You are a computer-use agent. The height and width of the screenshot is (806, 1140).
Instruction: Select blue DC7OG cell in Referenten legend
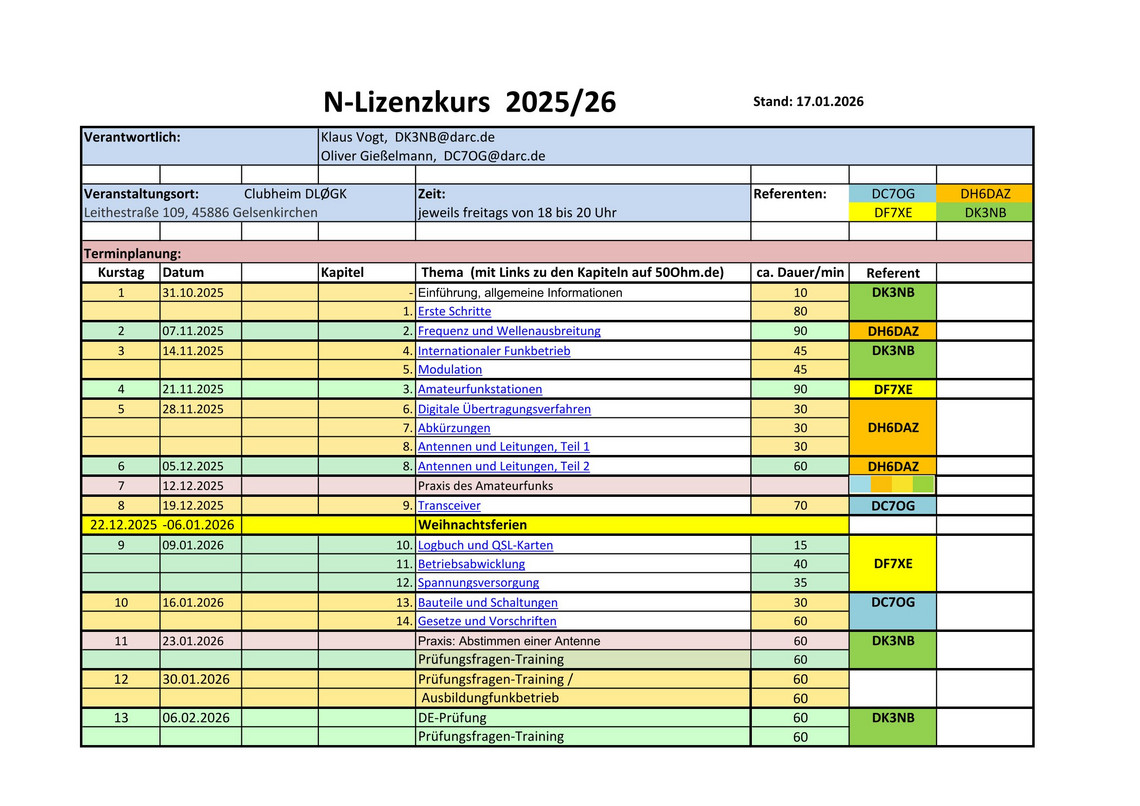[x=892, y=194]
